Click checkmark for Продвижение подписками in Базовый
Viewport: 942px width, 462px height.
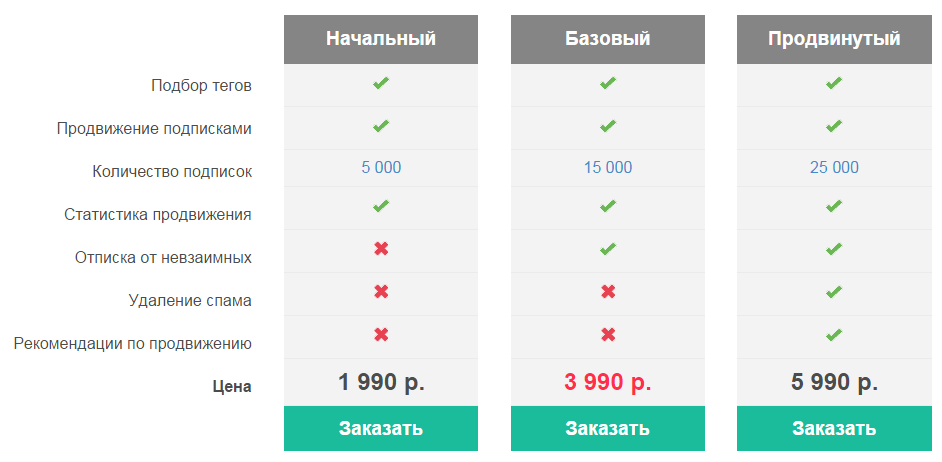(608, 126)
